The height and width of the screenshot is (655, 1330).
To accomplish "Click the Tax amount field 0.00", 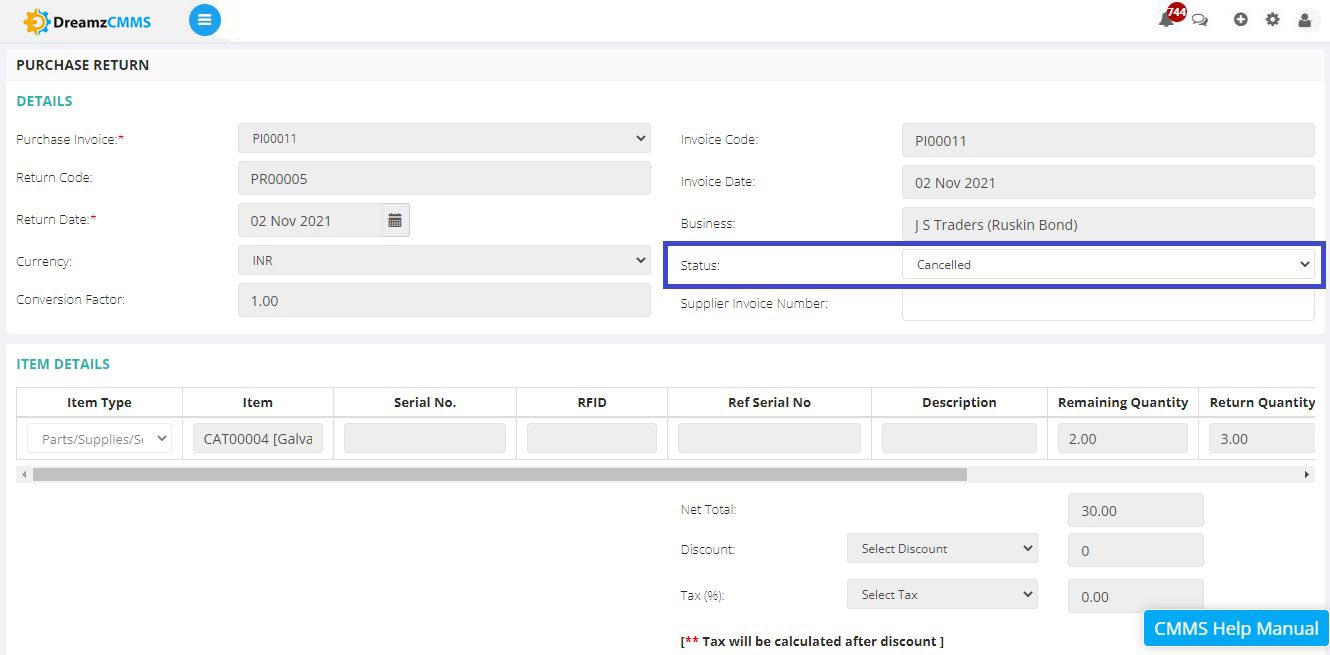I will (1136, 596).
